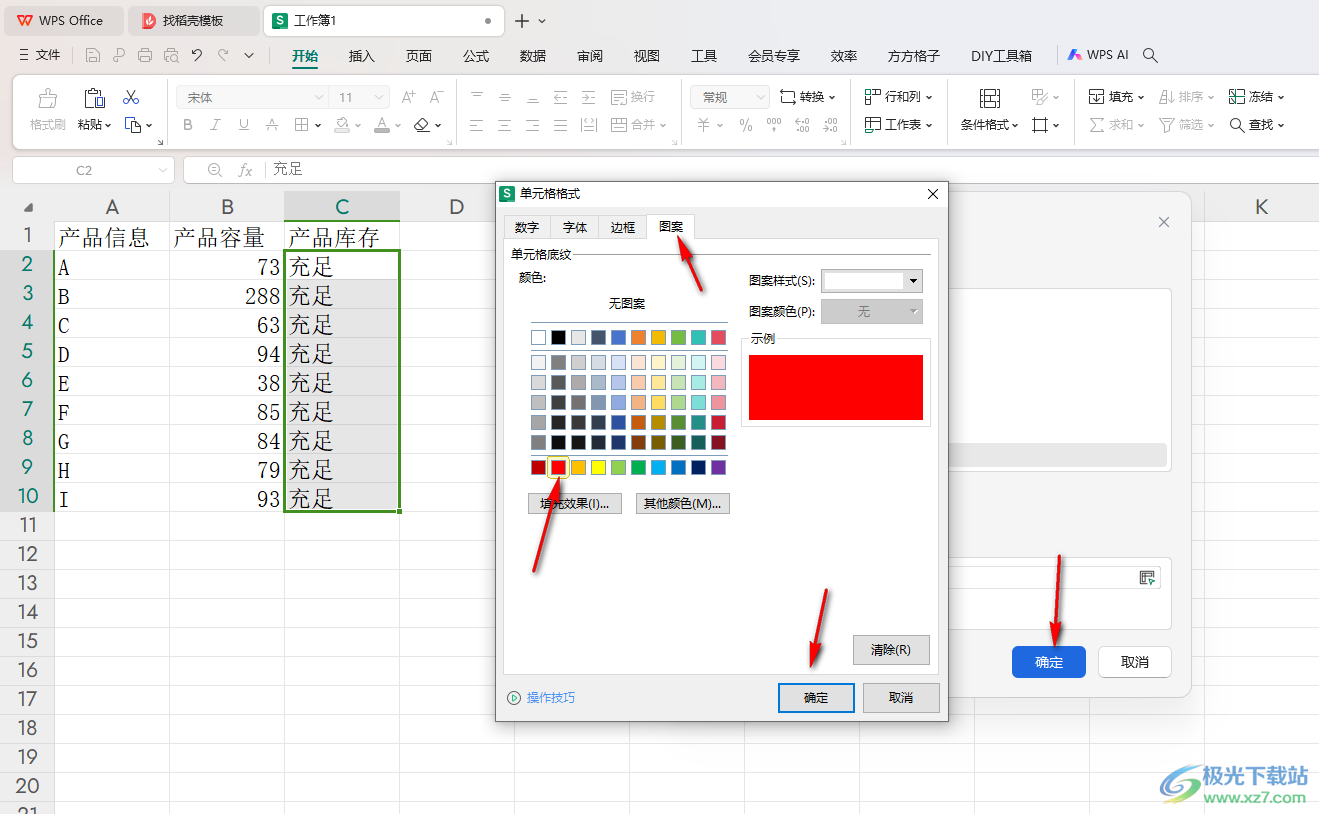1319x814 pixels.
Task: Click the Paste (粘贴) clipboard icon
Action: [94, 98]
